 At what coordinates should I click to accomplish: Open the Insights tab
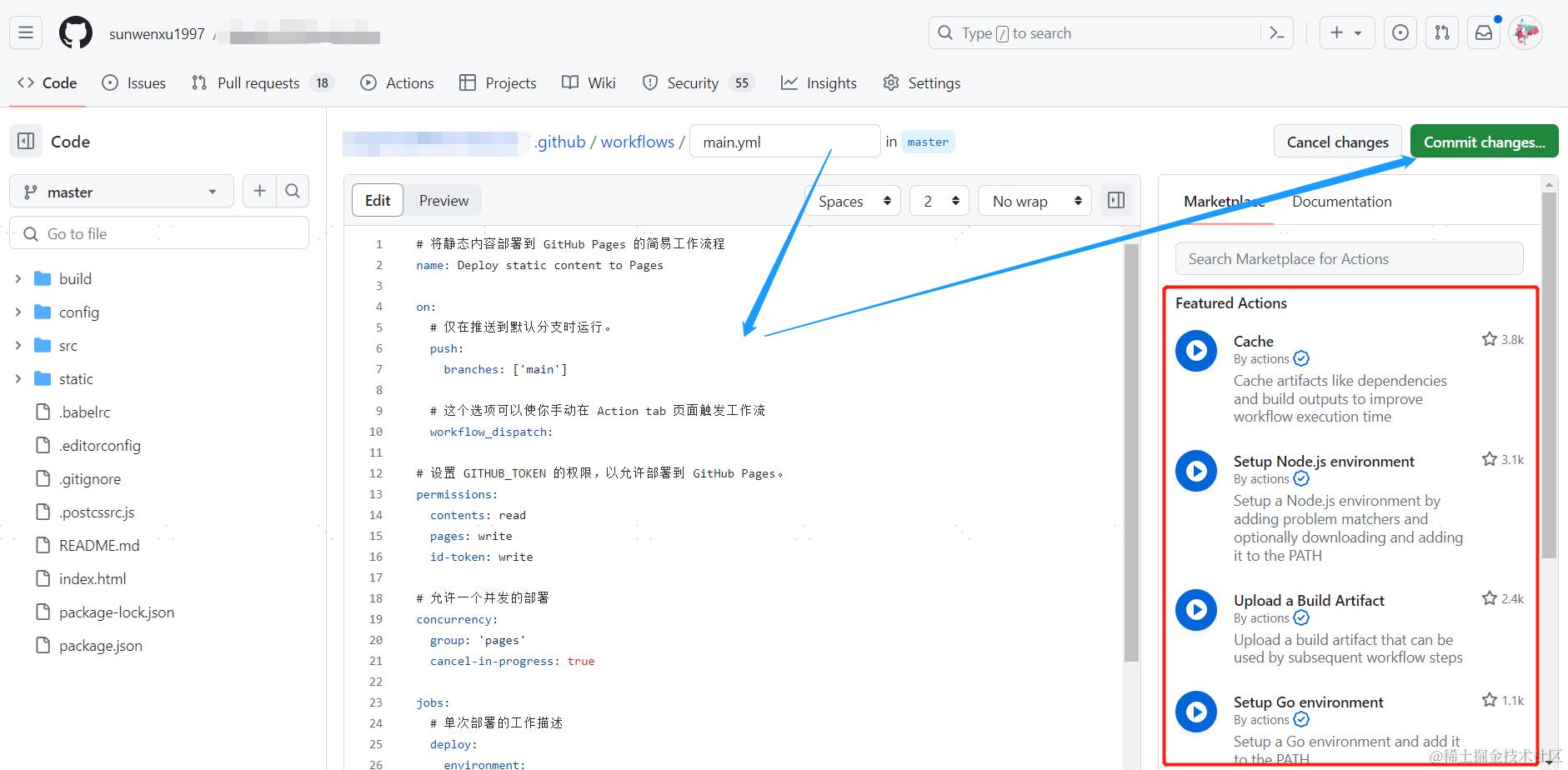[819, 83]
